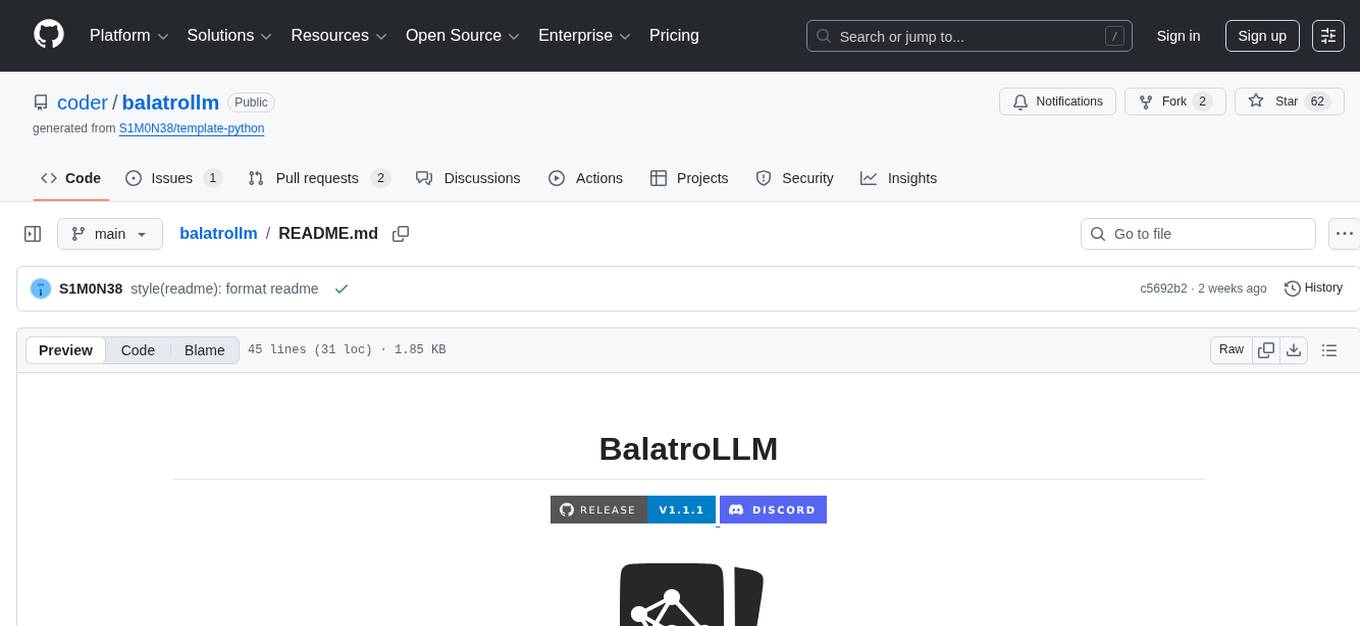Download the raw README file
The height and width of the screenshot is (626, 1360).
pyautogui.click(x=1294, y=350)
